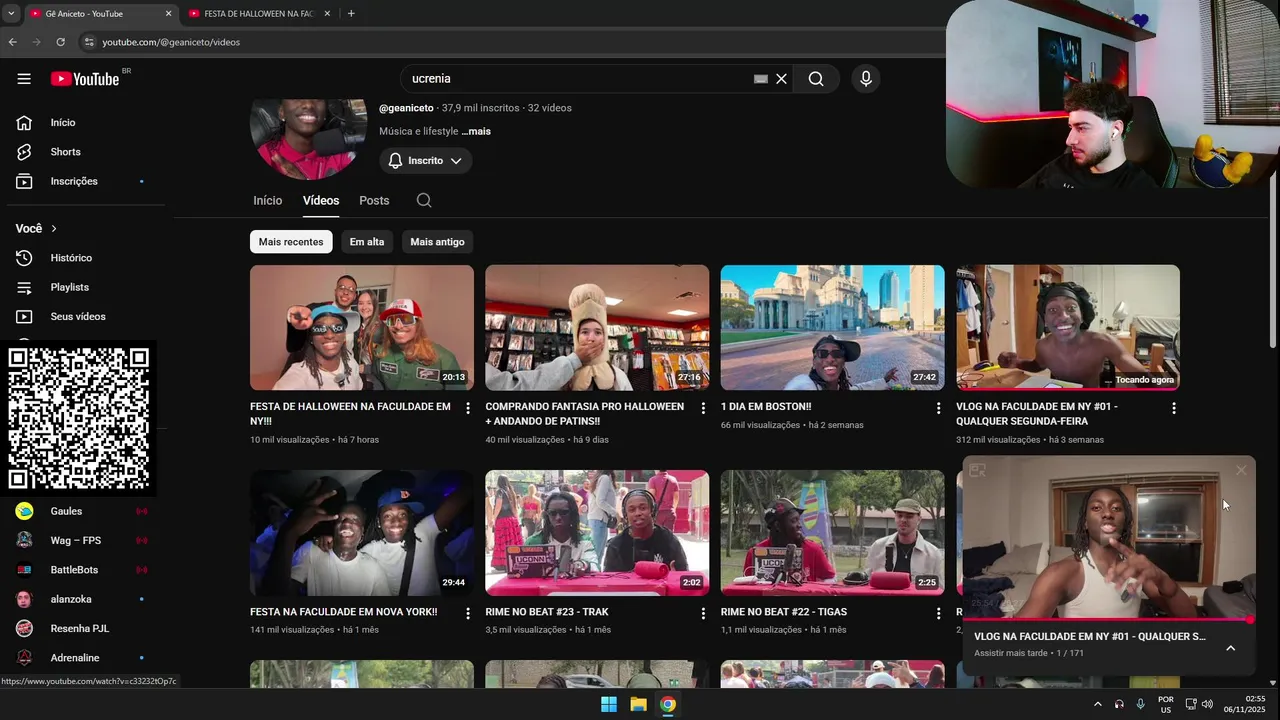This screenshot has height=720, width=1280.
Task: Open FESTA DE HALLOWEEN NA FACULDADE video title
Action: tap(350, 414)
